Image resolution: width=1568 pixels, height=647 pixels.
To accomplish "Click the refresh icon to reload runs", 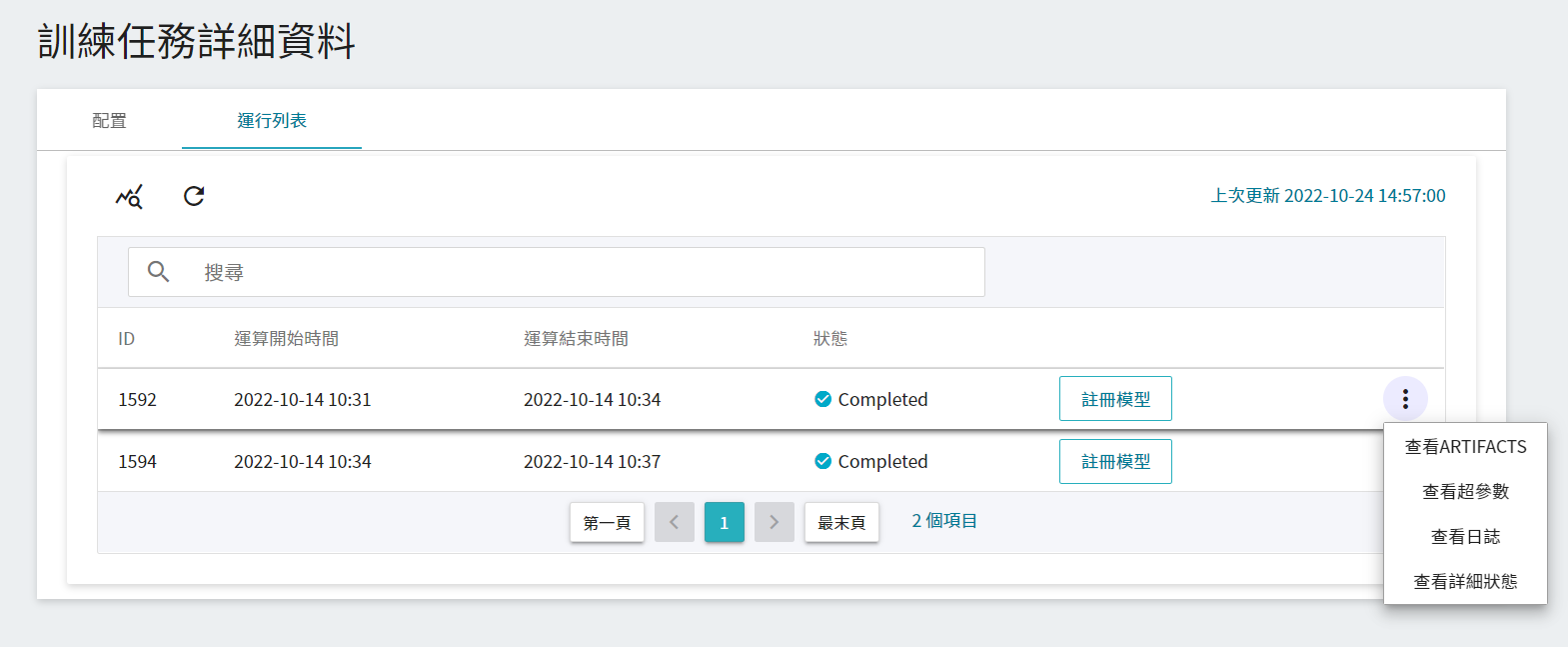I will 194,196.
